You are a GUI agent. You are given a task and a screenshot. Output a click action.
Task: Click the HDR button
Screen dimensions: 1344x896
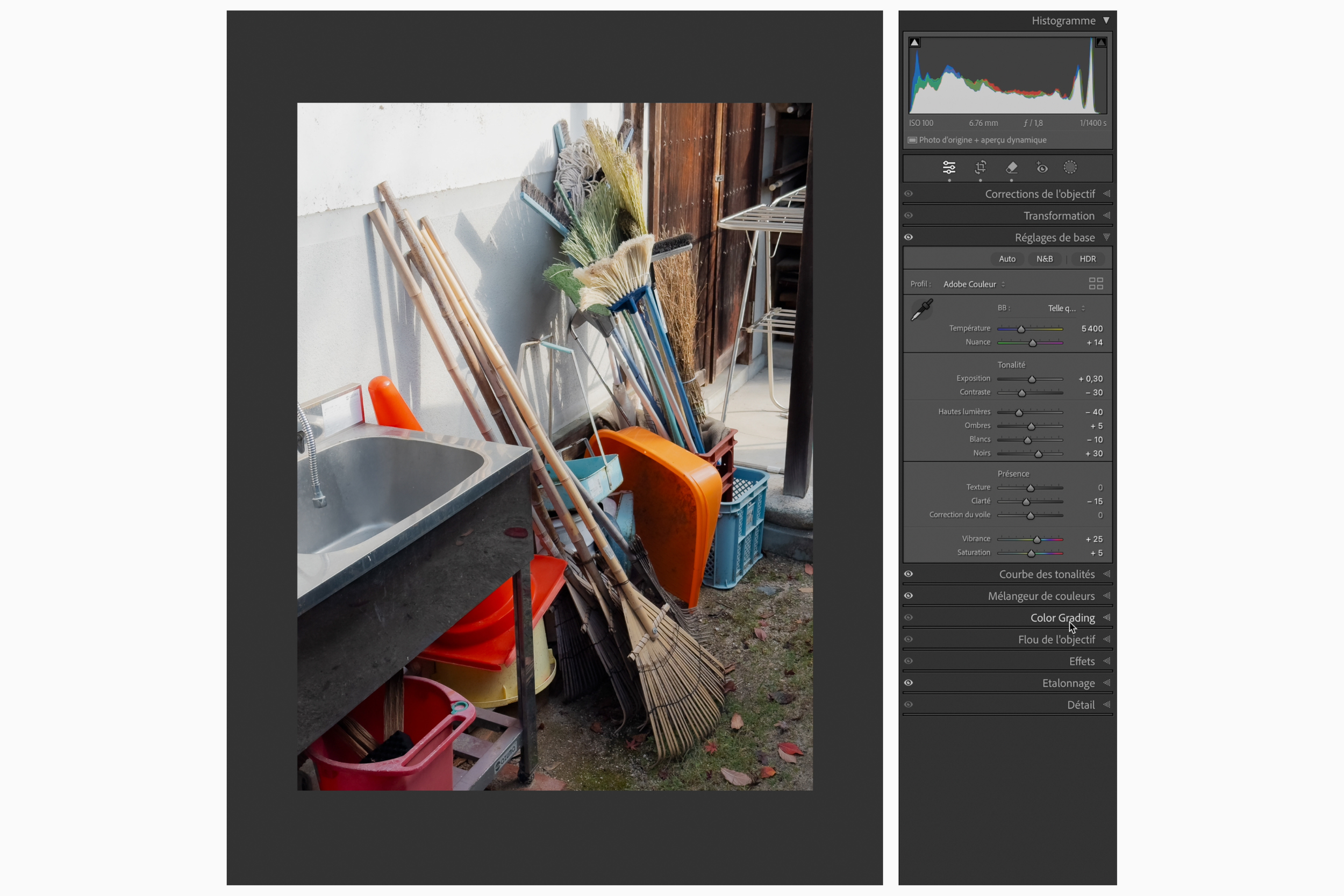[1087, 259]
